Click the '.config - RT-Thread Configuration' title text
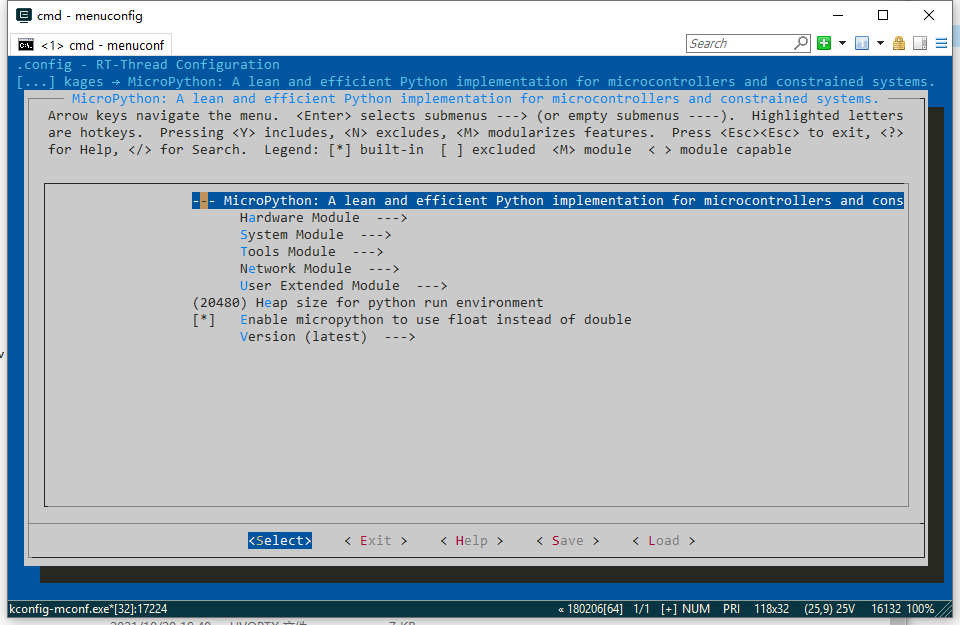The height and width of the screenshot is (625, 960). [x=148, y=65]
